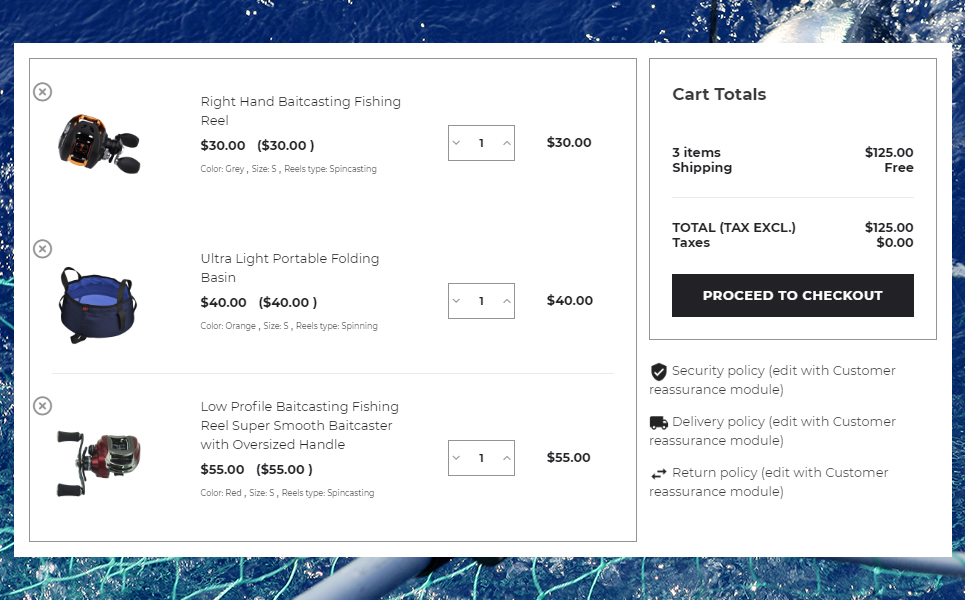Click the Proceed to Checkout button
Viewport: 965px width, 600px height.
[793, 295]
